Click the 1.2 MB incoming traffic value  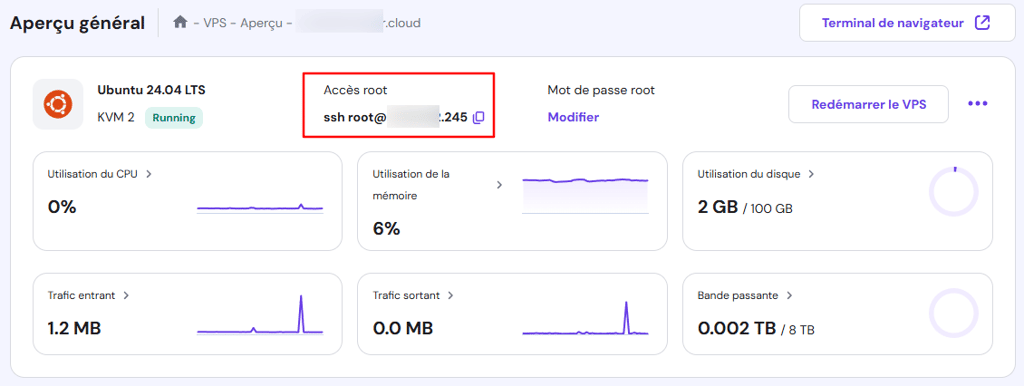(x=74, y=328)
